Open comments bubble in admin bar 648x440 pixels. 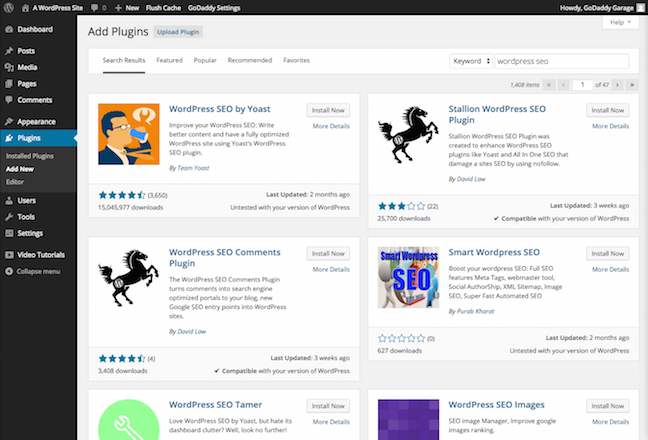tap(98, 8)
